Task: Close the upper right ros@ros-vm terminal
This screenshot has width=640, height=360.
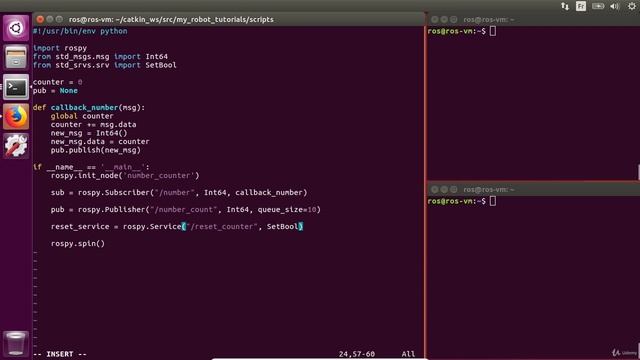Action: (434, 19)
